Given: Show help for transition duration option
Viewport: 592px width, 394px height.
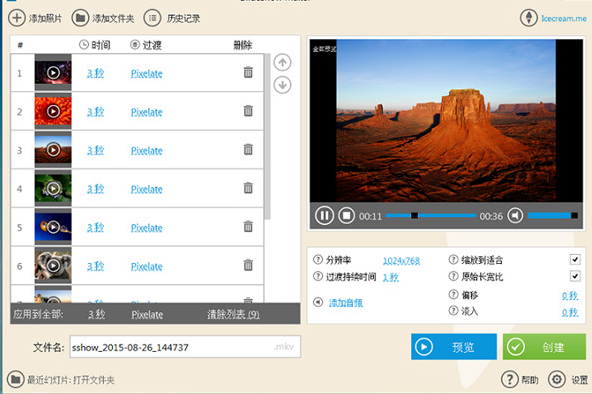Looking at the screenshot, I should [x=318, y=276].
